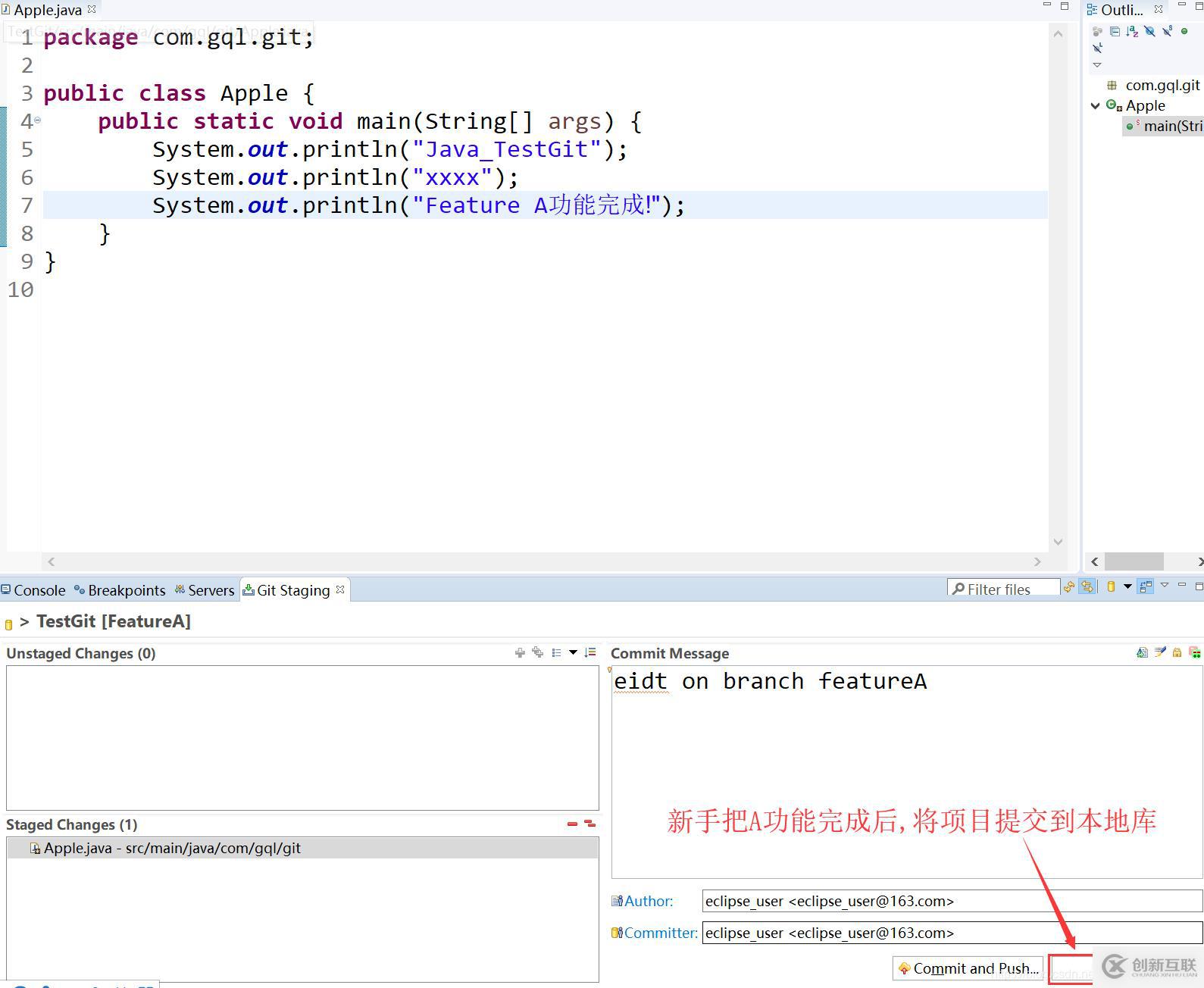Click the yellow repository switch icon
Viewport: 1204px width, 988px height.
point(1111,586)
